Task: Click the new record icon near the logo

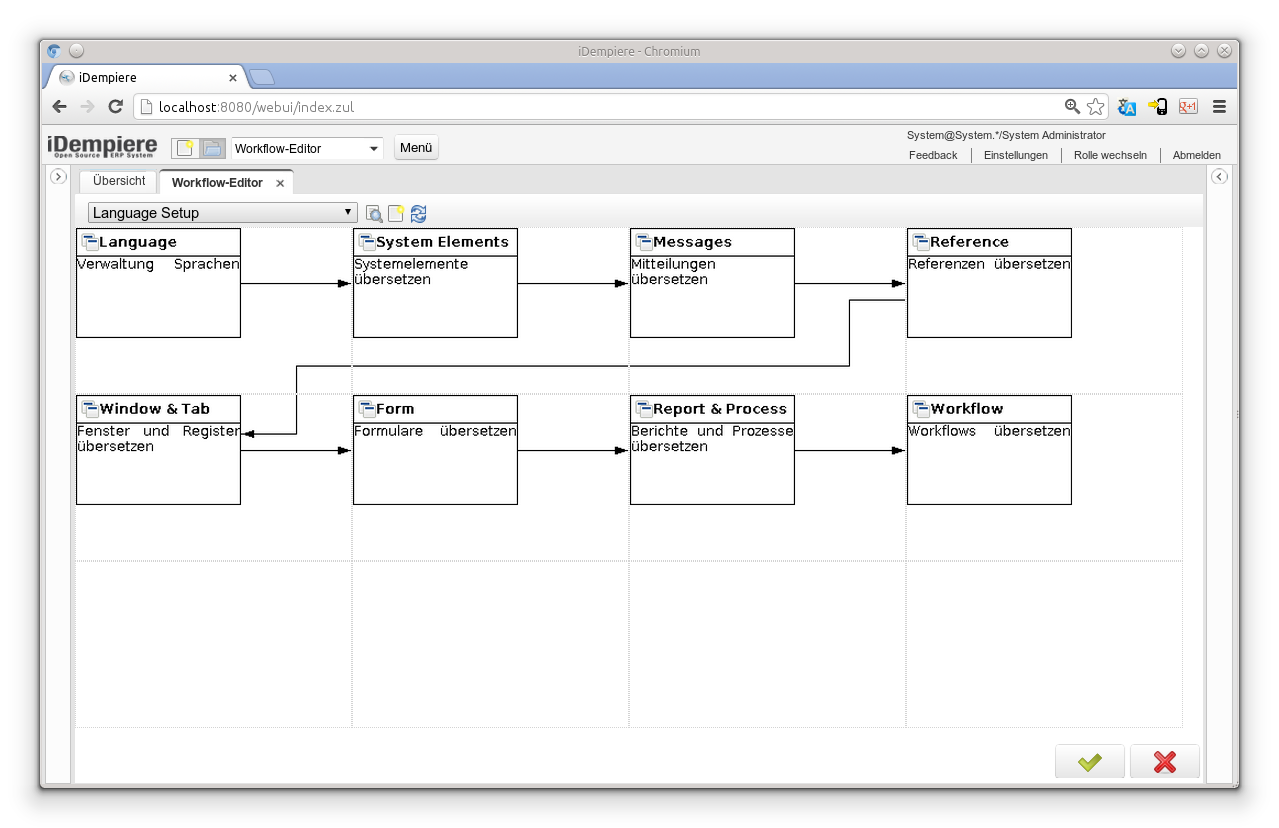Action: pos(185,148)
